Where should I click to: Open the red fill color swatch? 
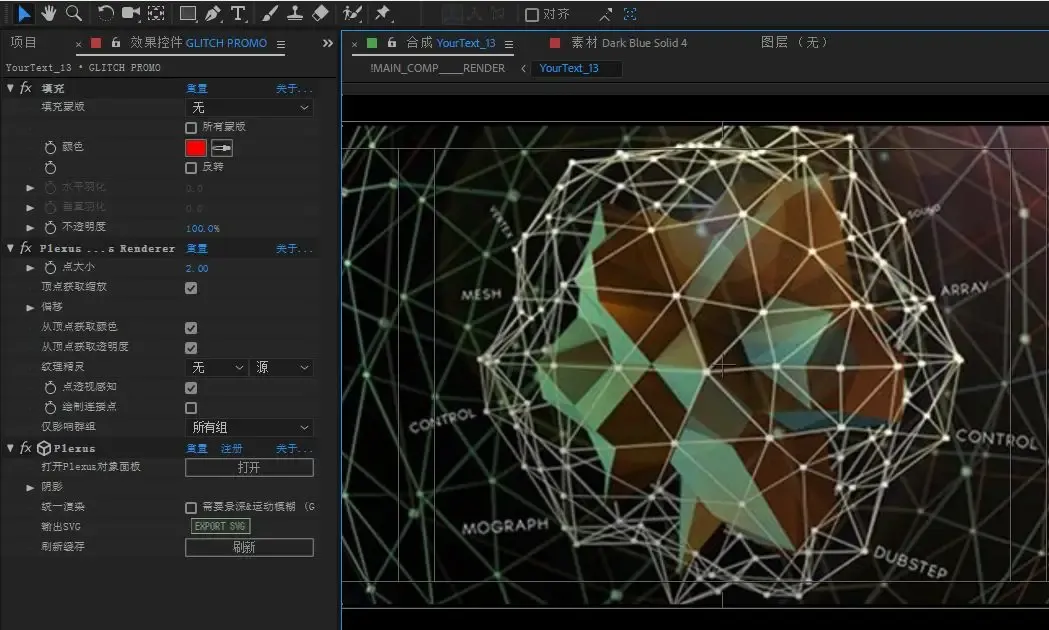pos(196,148)
